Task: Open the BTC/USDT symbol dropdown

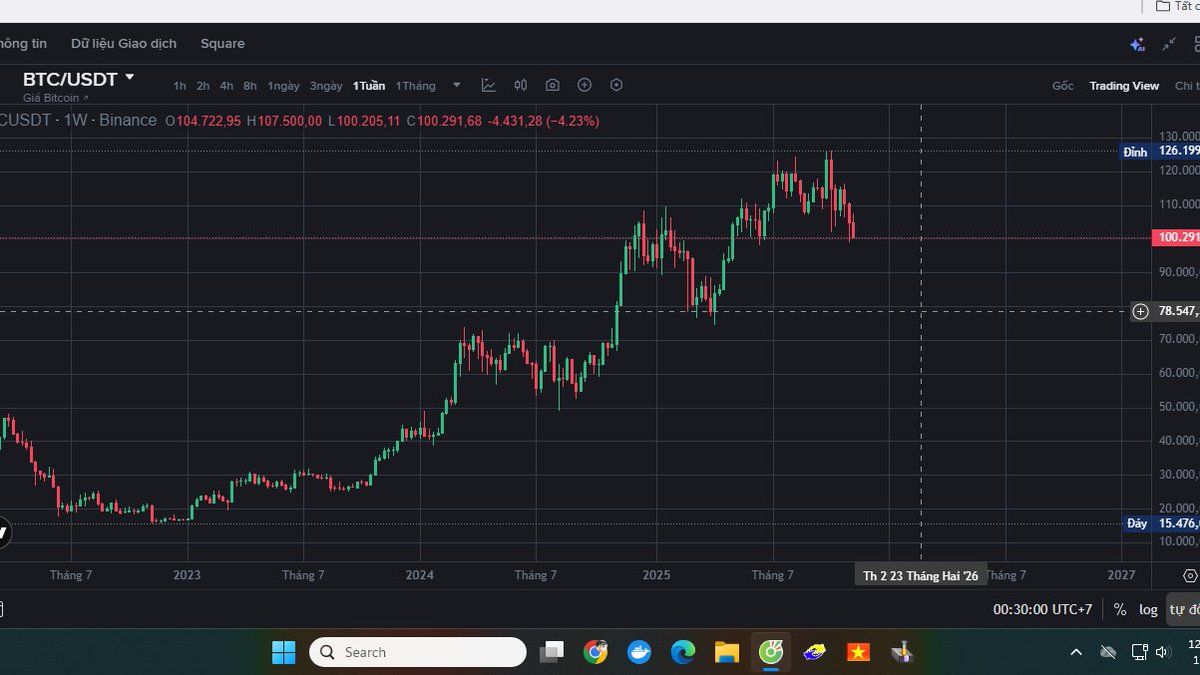Action: point(80,78)
